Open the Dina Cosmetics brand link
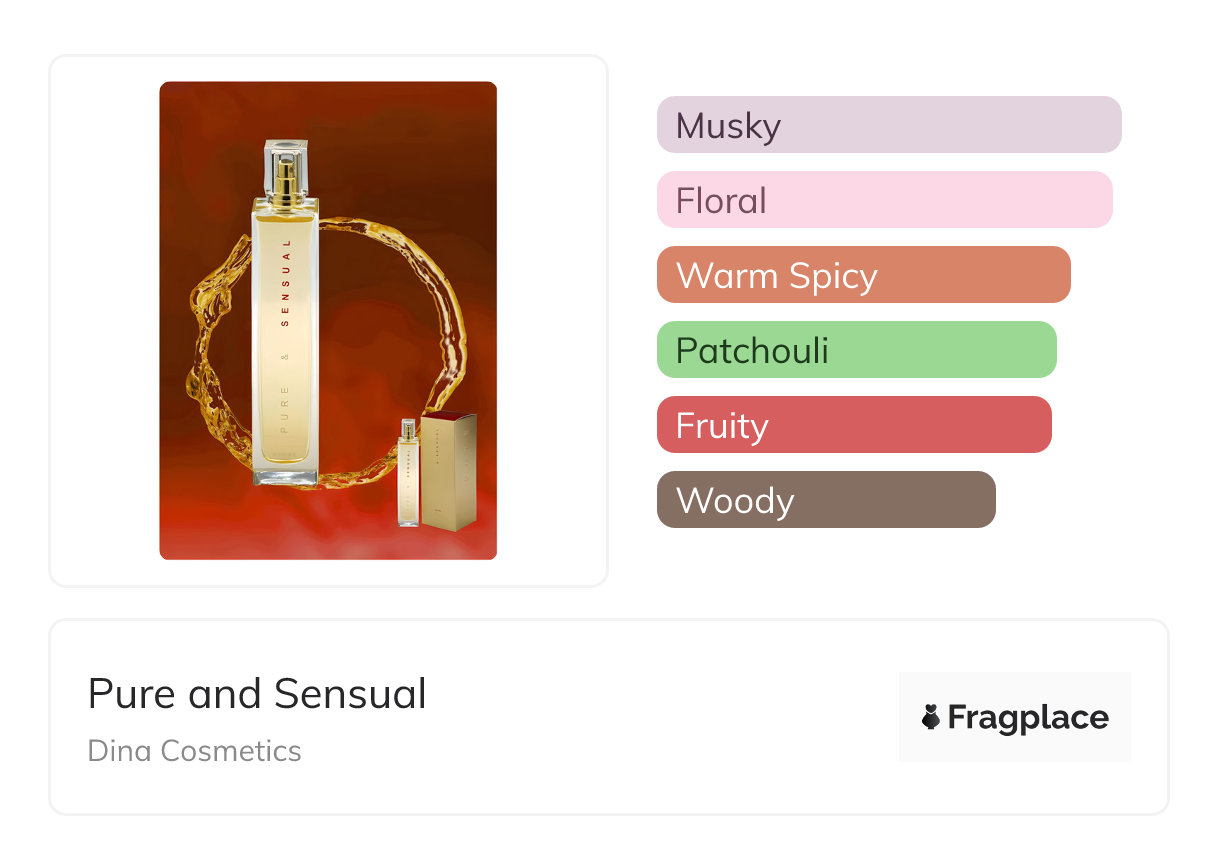Image resolution: width=1218 pixels, height=864 pixels. [x=195, y=750]
